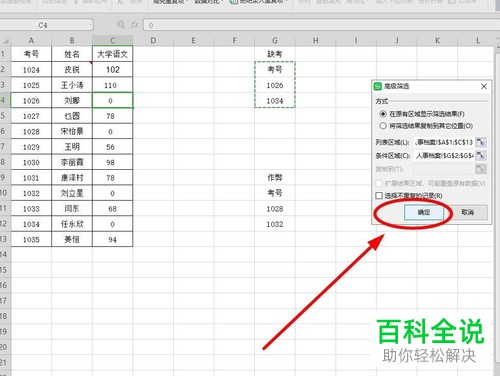Click the score cell 94

(x=112, y=239)
